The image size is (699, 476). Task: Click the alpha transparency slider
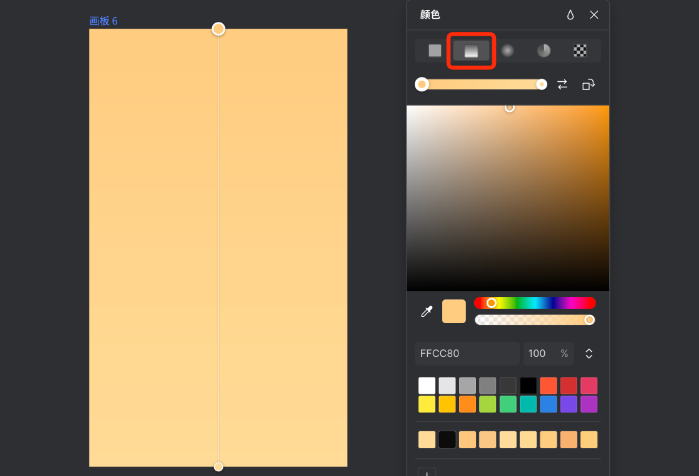[535, 320]
